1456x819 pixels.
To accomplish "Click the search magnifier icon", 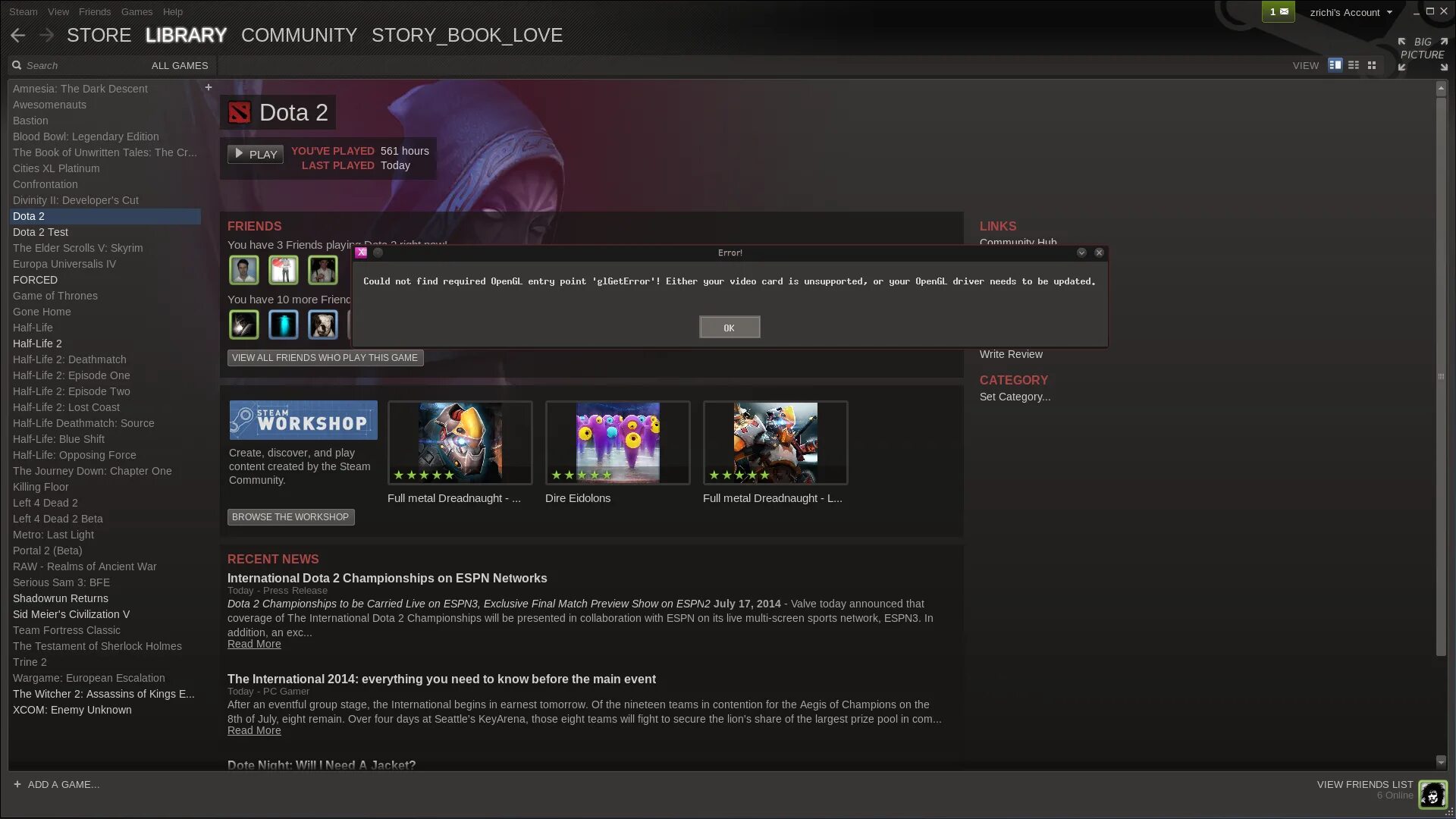I will (17, 65).
